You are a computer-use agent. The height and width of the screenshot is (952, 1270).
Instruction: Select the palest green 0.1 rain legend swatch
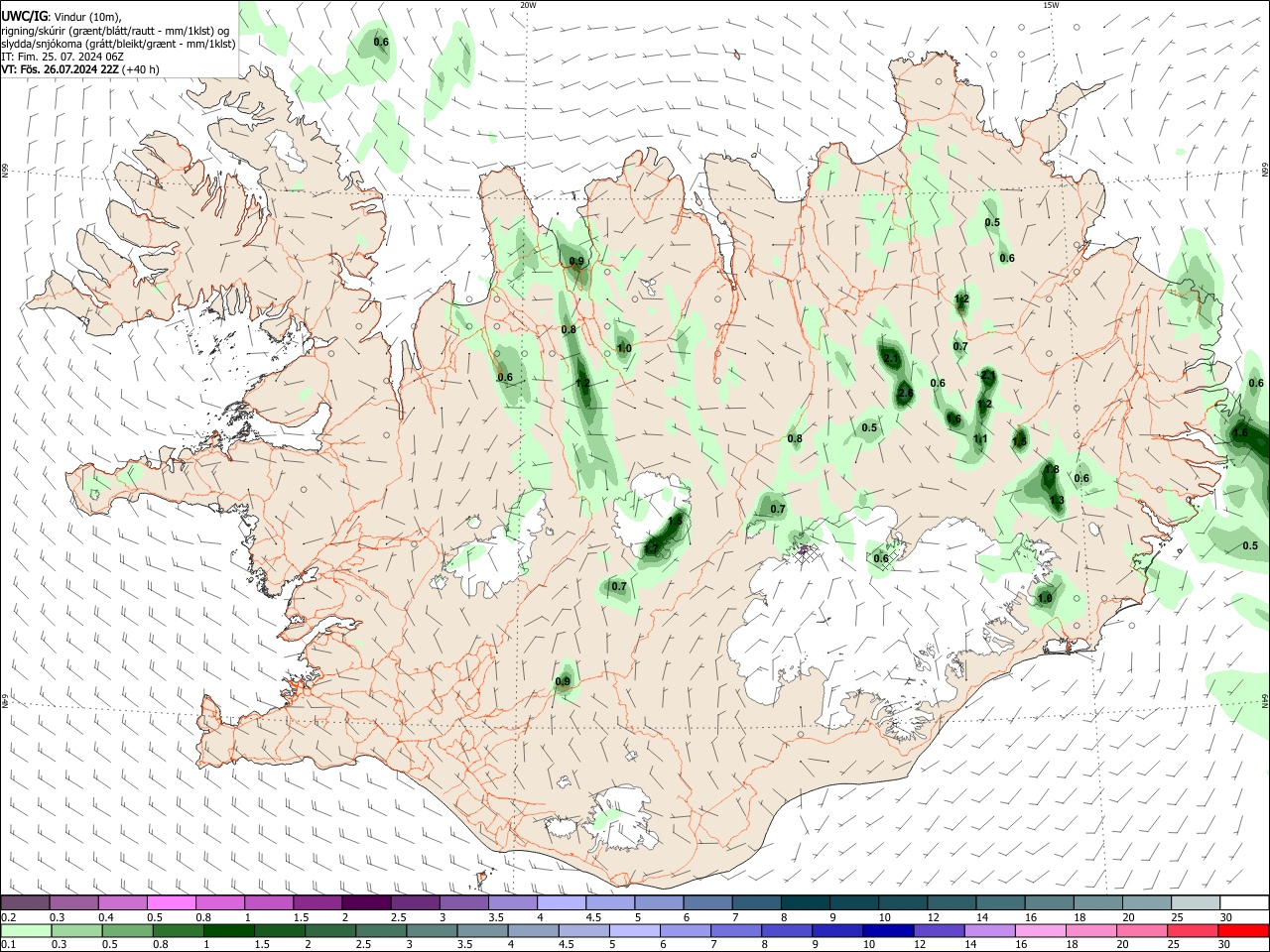25,930
